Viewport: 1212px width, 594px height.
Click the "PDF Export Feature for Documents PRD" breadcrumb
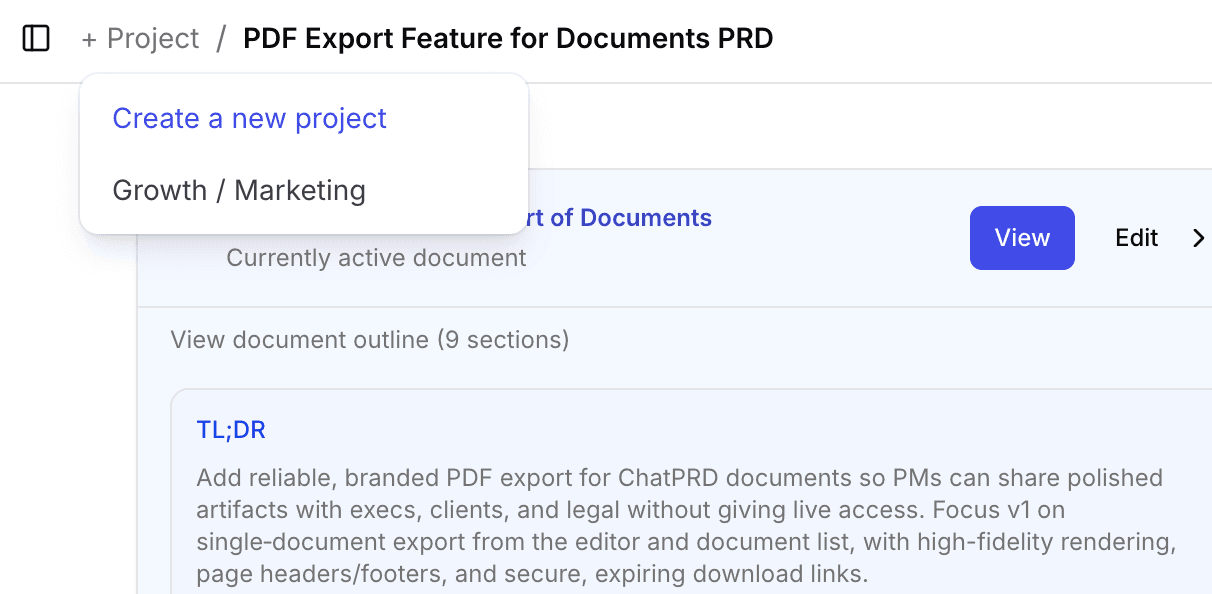(x=508, y=38)
